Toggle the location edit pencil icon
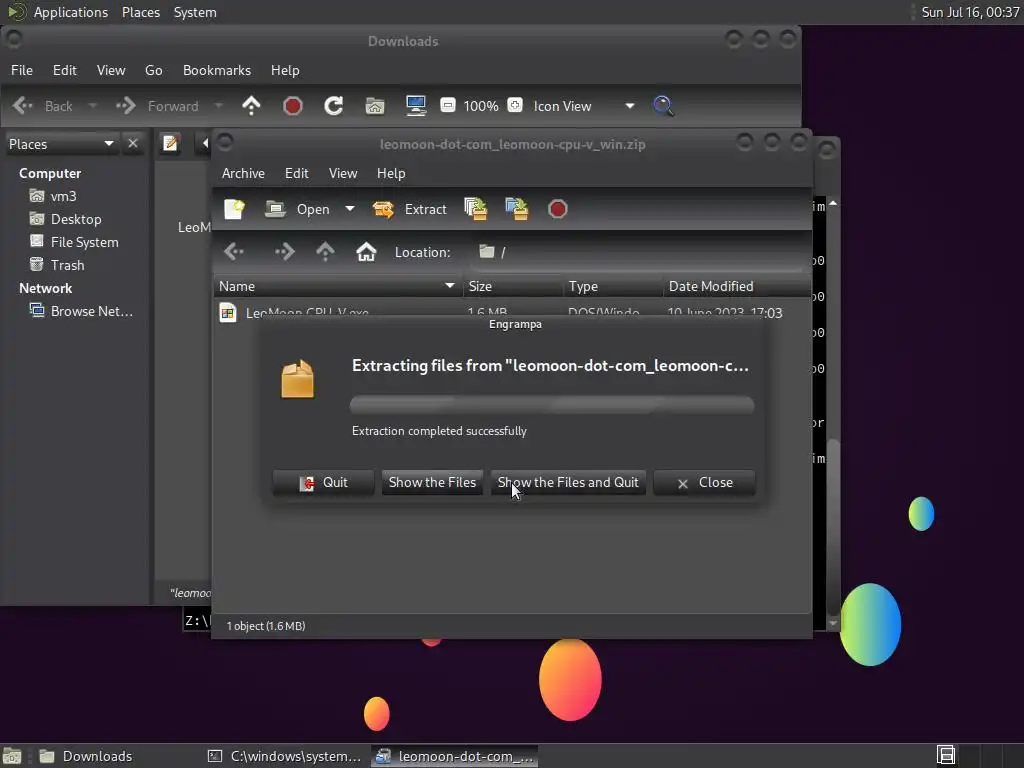The height and width of the screenshot is (768, 1024). pos(170,143)
